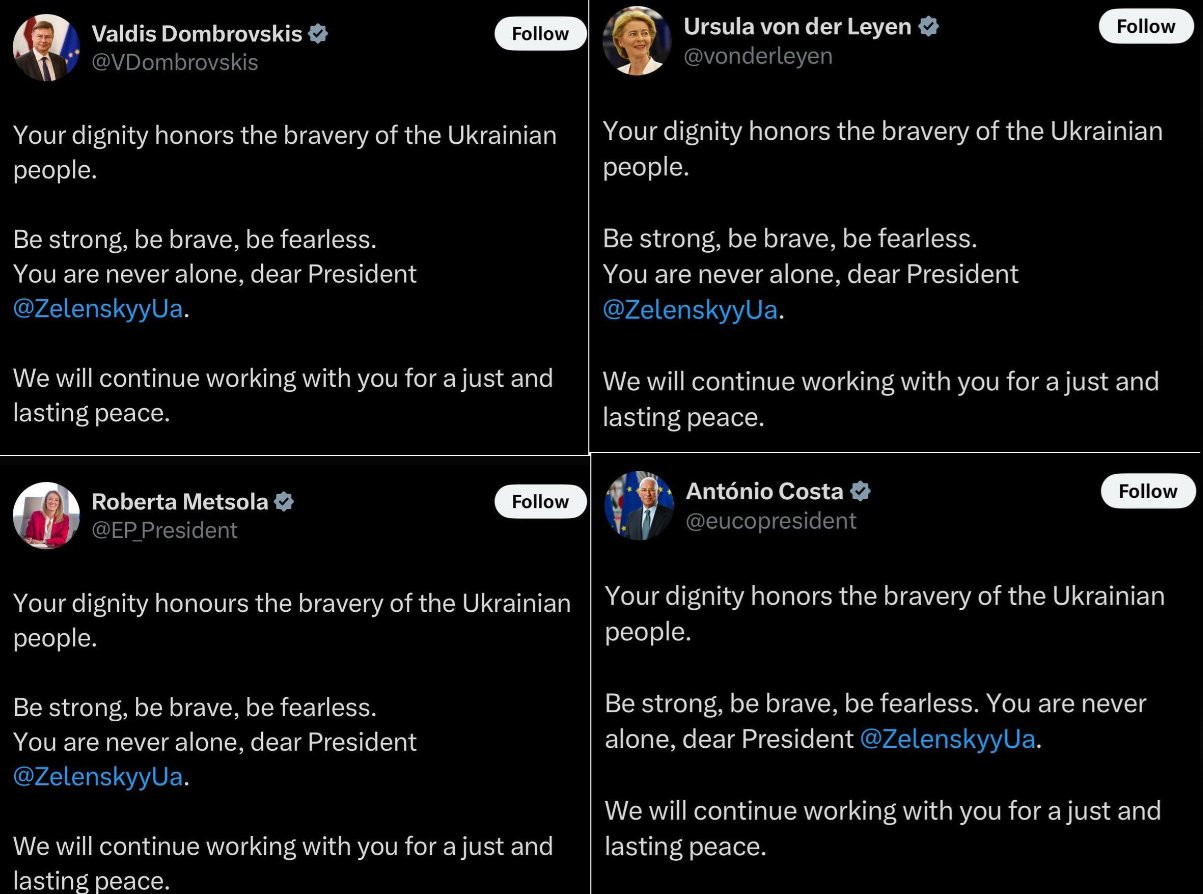Click the @vonderleyen handle

coord(758,56)
